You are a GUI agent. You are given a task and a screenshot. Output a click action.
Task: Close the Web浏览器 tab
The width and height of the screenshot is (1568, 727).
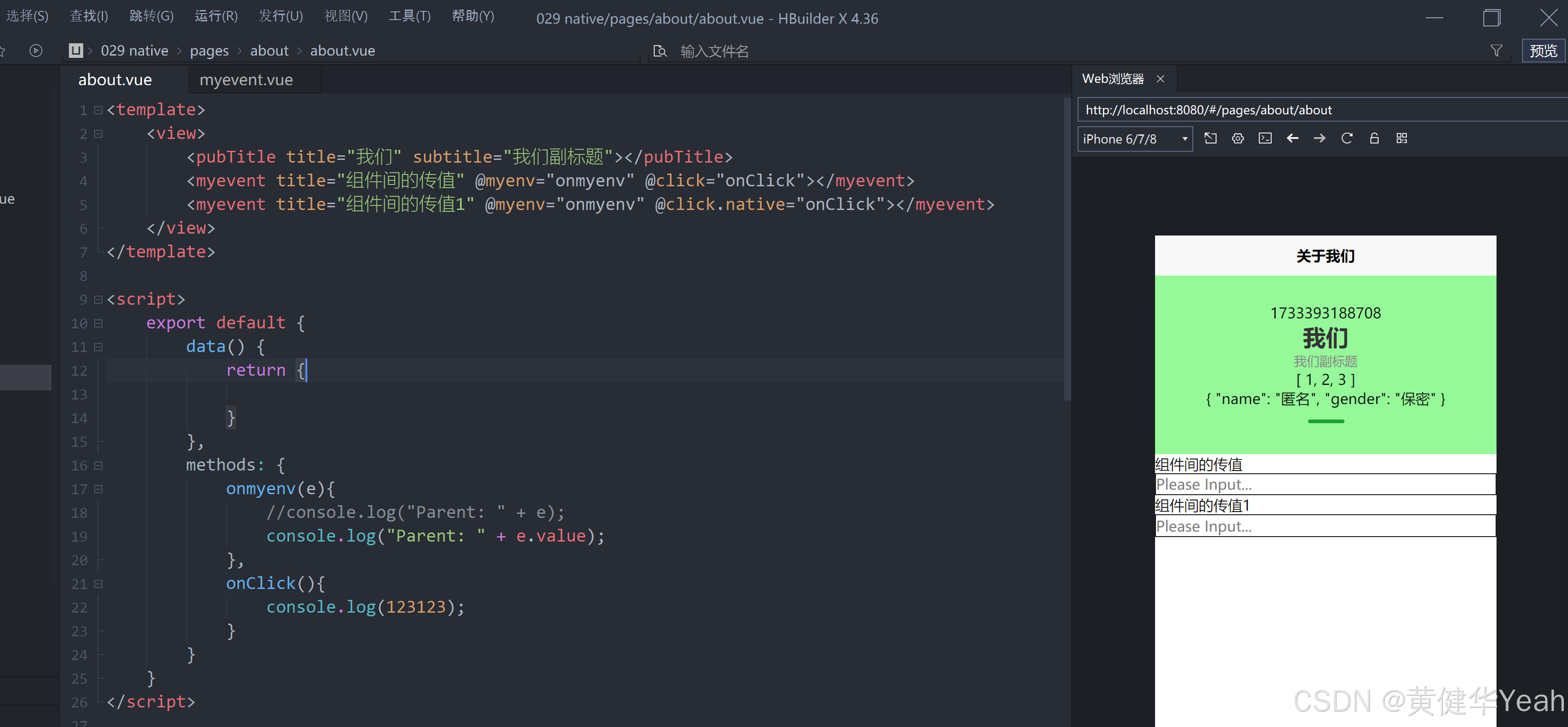1161,79
